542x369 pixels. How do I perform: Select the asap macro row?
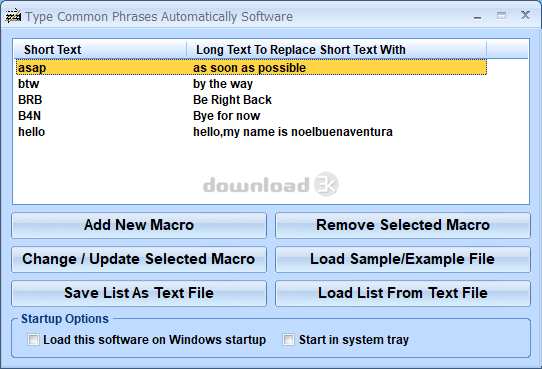tap(251, 68)
